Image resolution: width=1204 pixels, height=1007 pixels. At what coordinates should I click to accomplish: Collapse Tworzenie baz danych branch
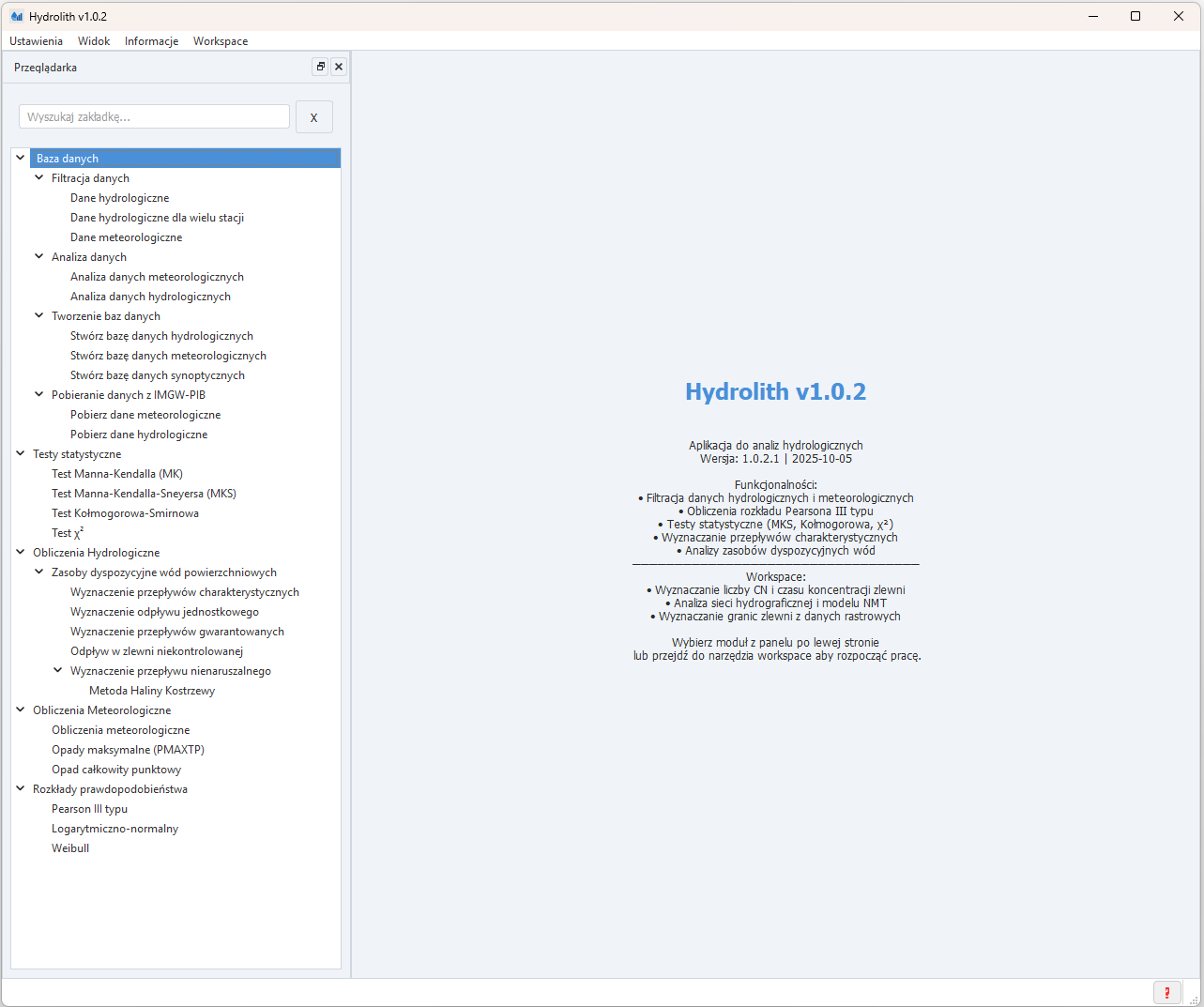click(x=39, y=315)
